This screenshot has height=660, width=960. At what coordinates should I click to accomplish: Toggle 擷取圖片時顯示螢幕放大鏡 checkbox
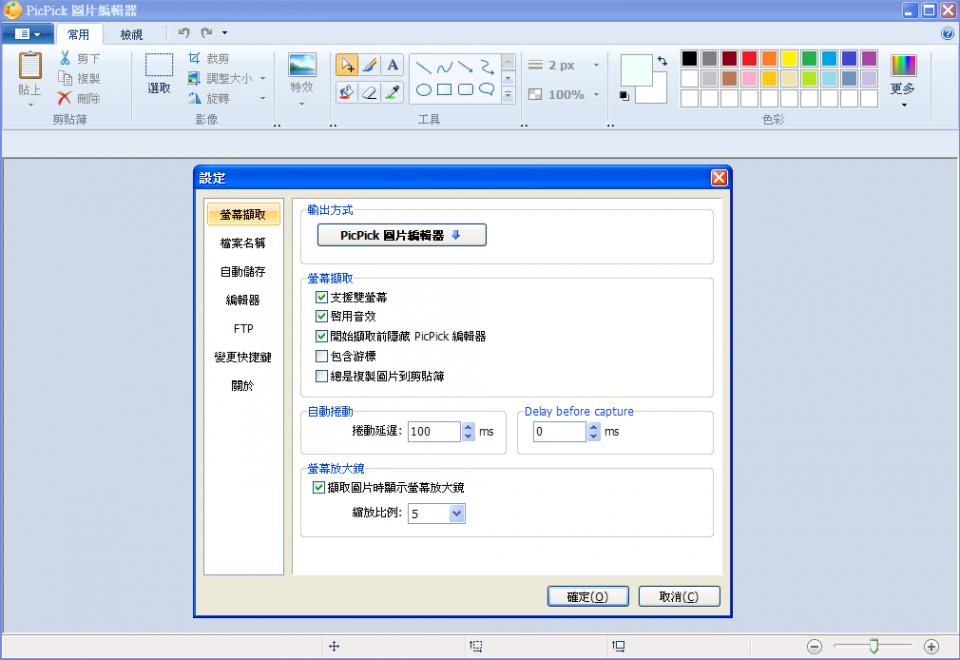tap(318, 487)
